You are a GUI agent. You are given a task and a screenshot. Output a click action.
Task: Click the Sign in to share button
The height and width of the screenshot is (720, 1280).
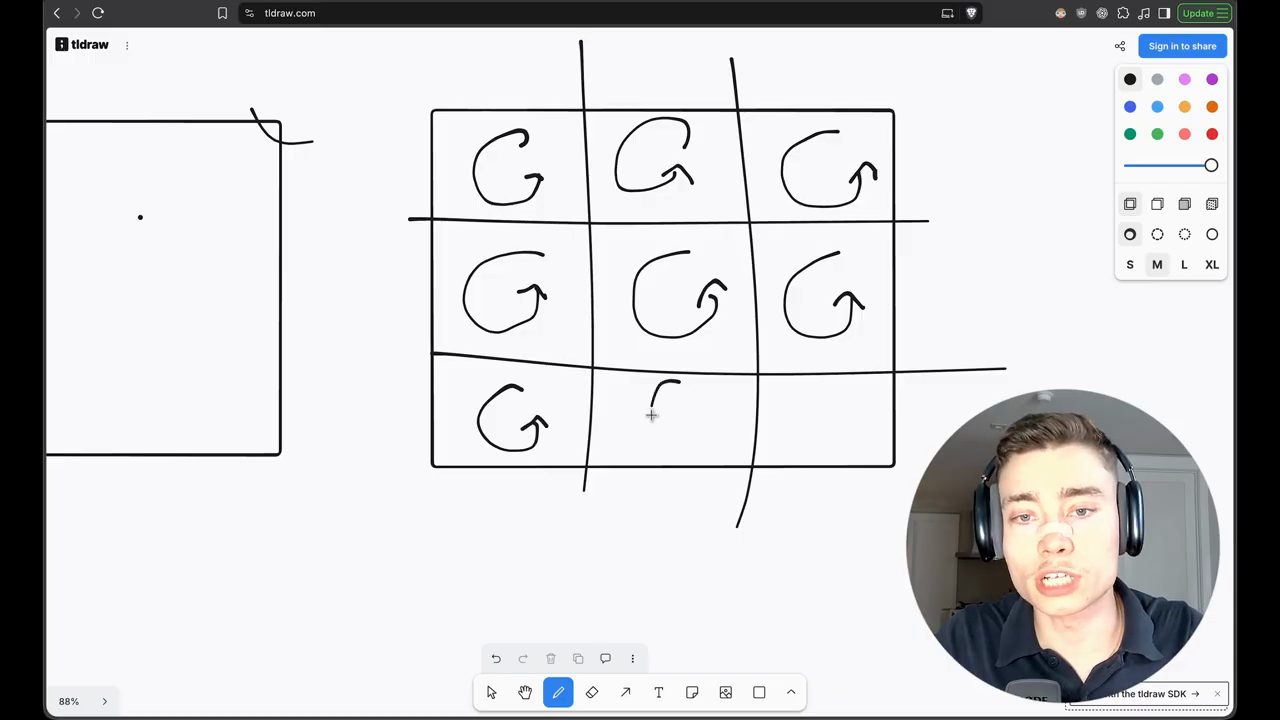1182,46
